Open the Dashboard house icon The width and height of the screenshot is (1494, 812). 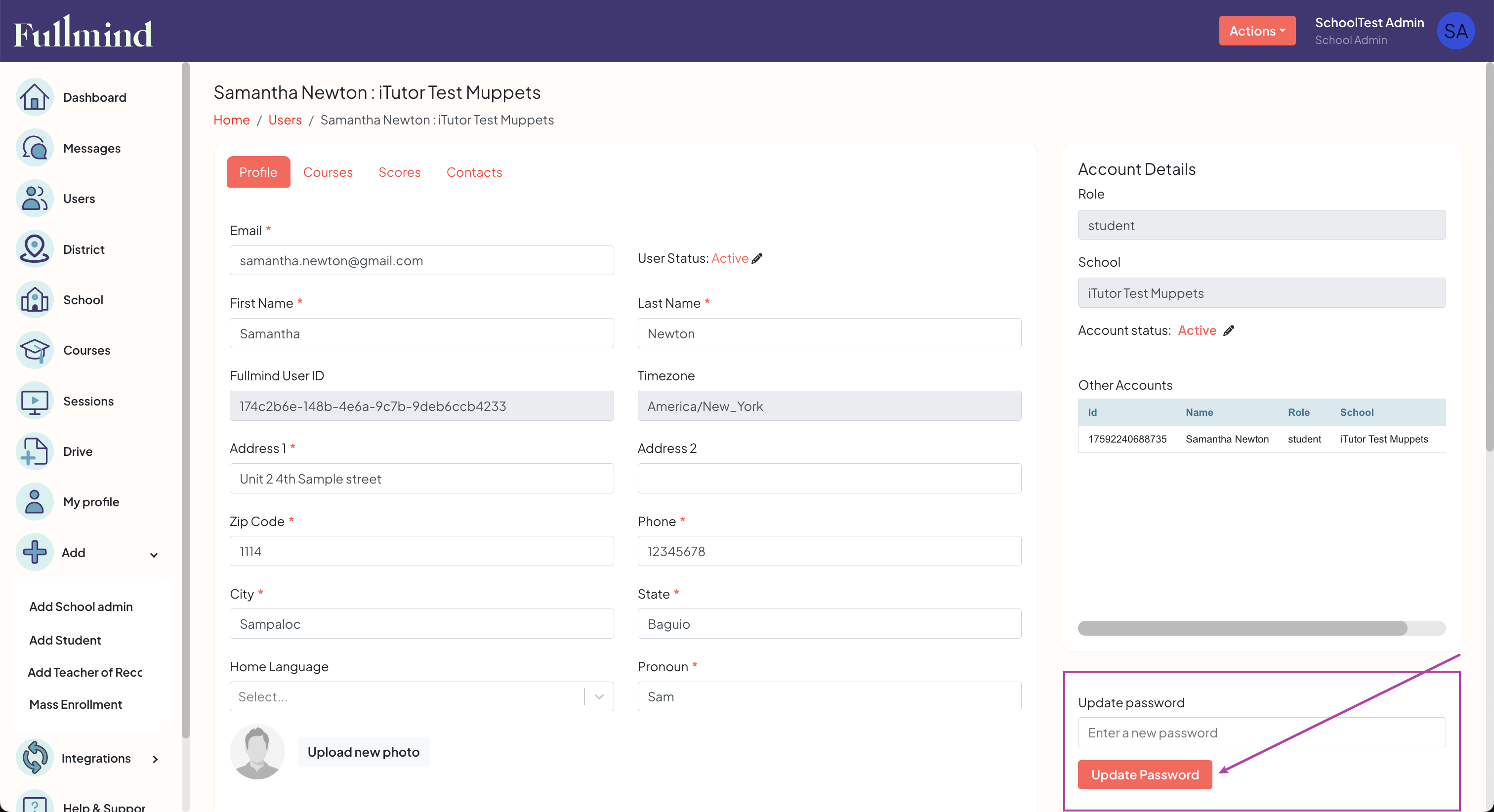click(x=34, y=97)
